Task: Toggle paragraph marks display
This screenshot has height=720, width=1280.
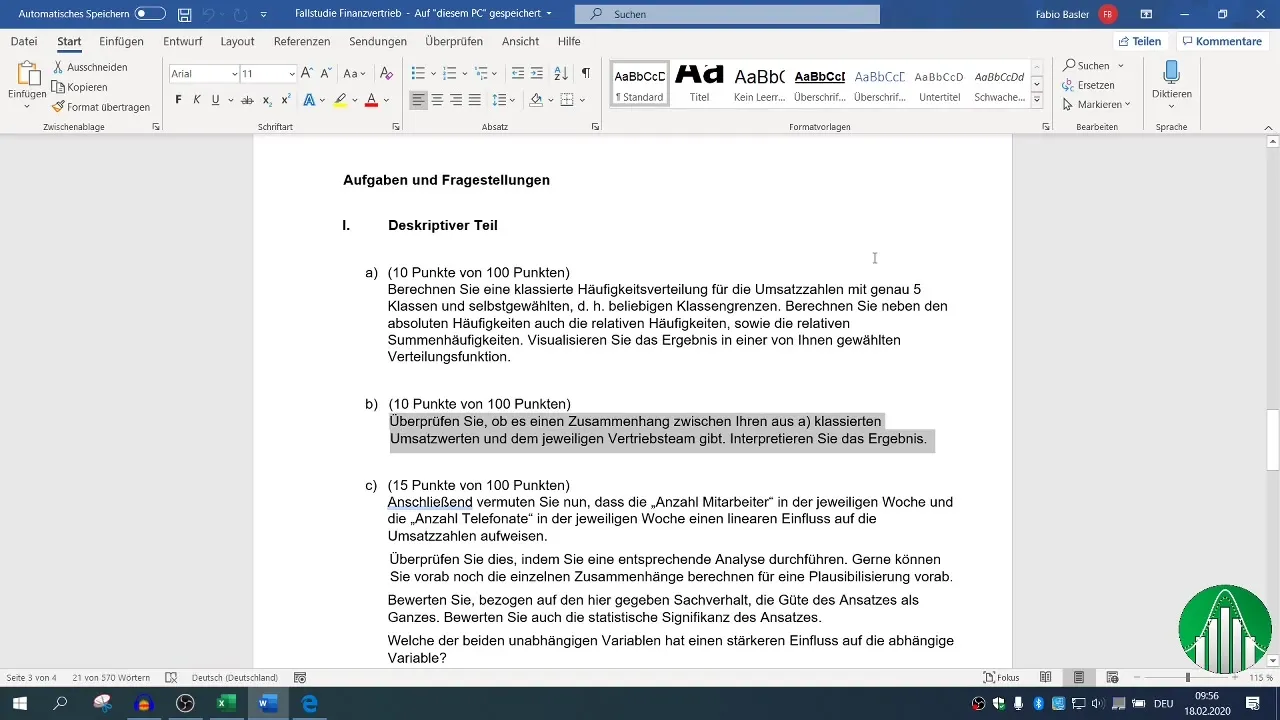Action: (x=586, y=74)
